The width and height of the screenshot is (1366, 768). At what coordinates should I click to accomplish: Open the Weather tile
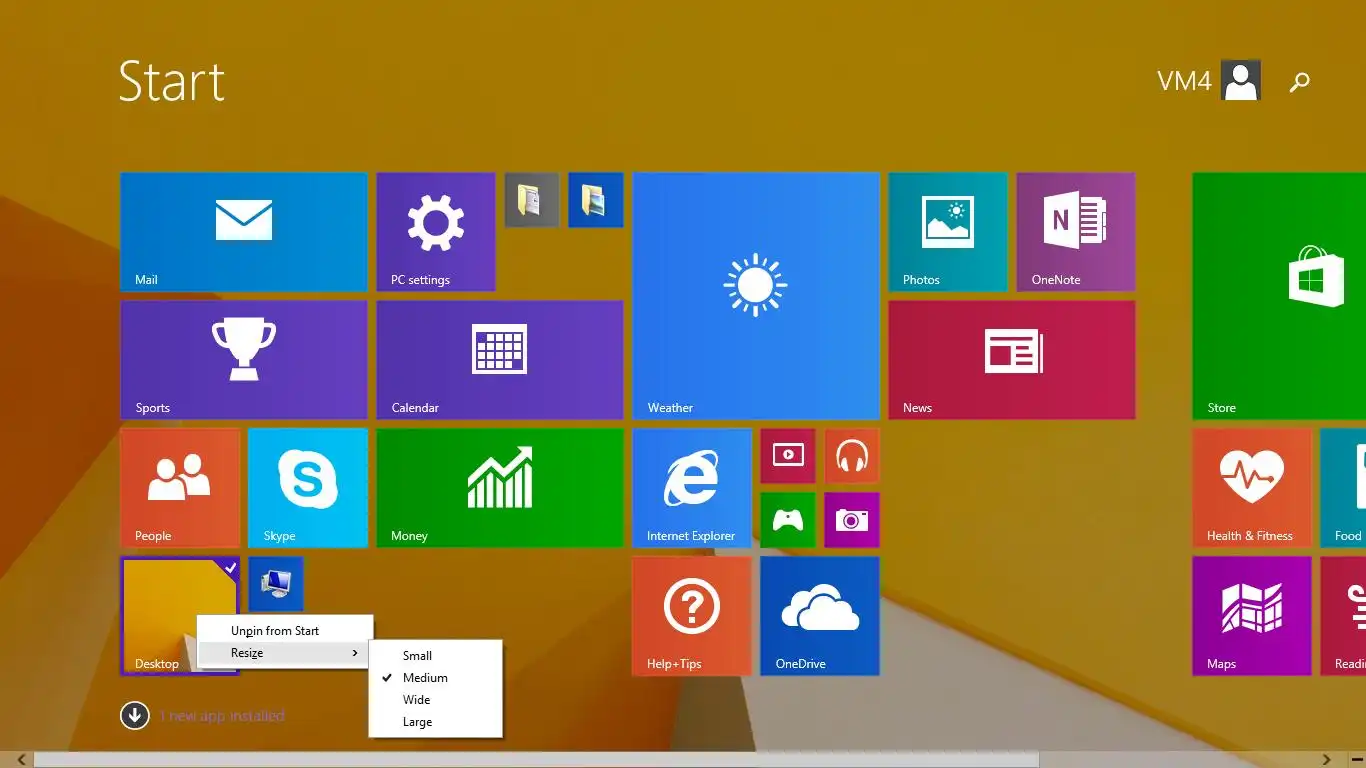point(756,296)
